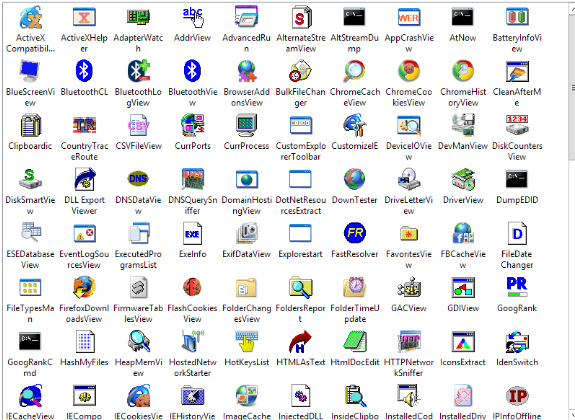Viewport: 575px width, 420px height.
Task: Open the AppCrashView icon
Action: click(409, 17)
